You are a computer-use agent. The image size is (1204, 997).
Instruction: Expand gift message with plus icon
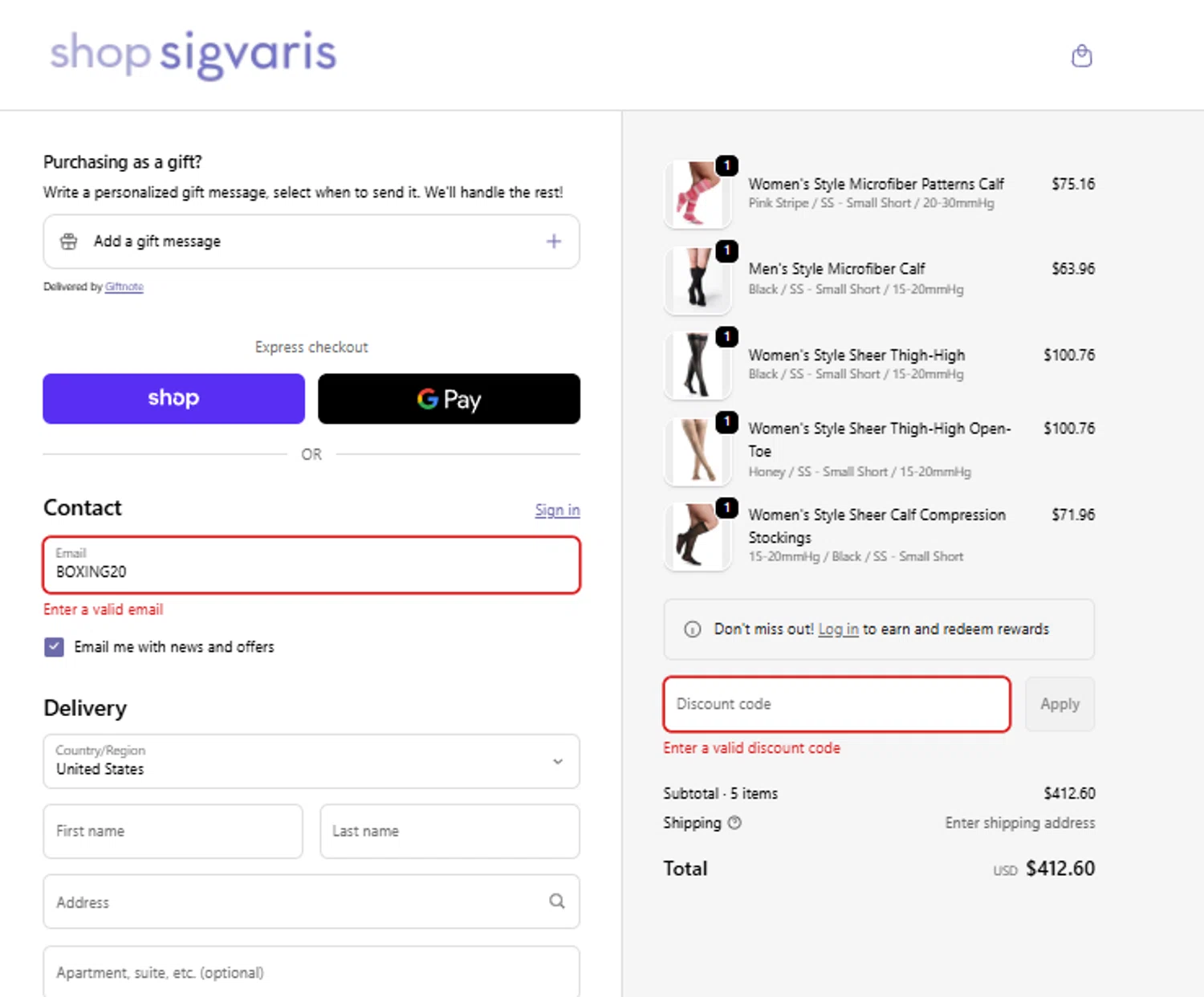coord(554,242)
